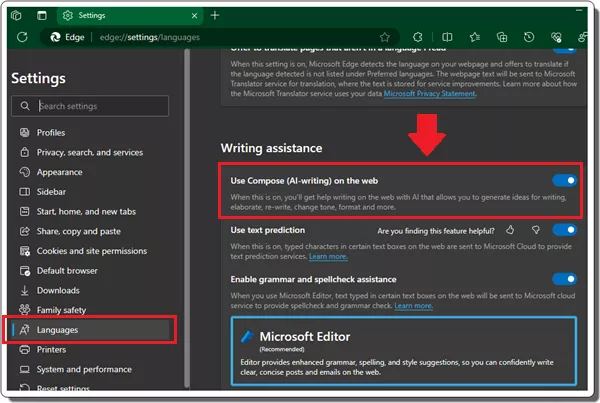This screenshot has height=403, width=600.
Task: Click the Edge logo in the address bar
Action: point(55,37)
